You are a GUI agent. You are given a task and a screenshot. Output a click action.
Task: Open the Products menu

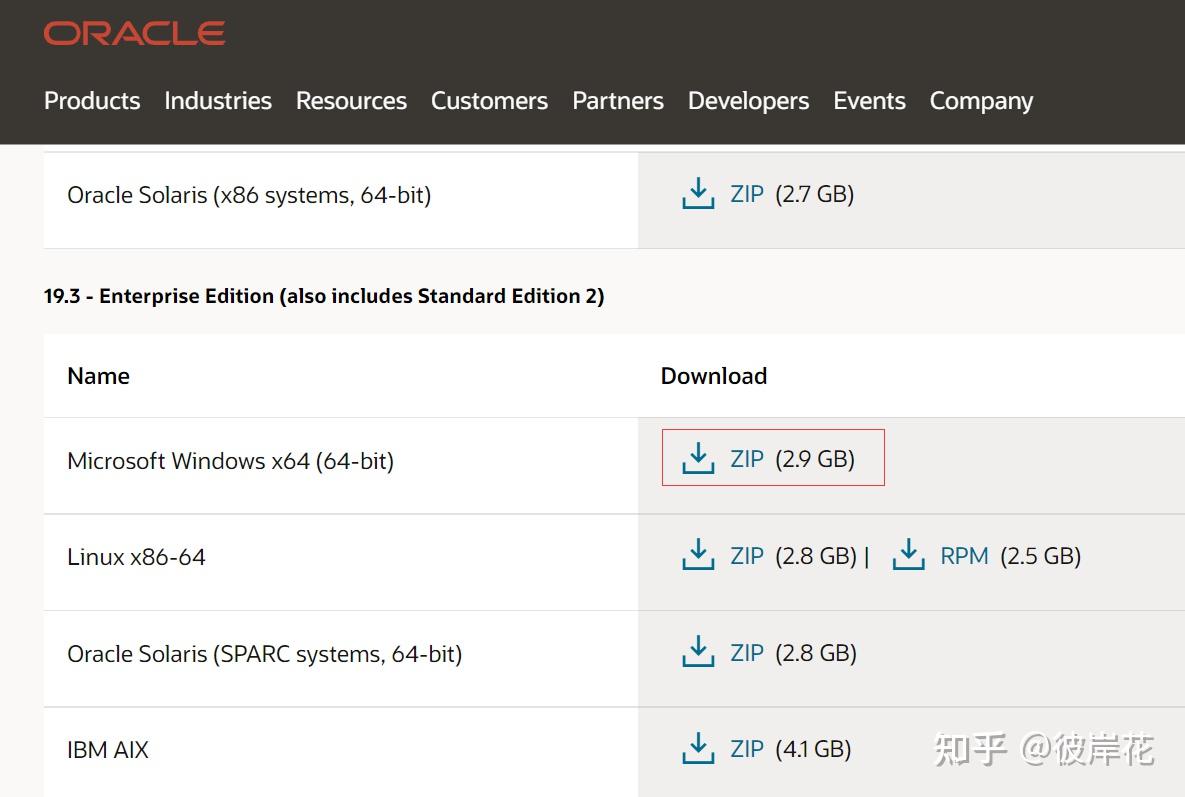pyautogui.click(x=92, y=101)
